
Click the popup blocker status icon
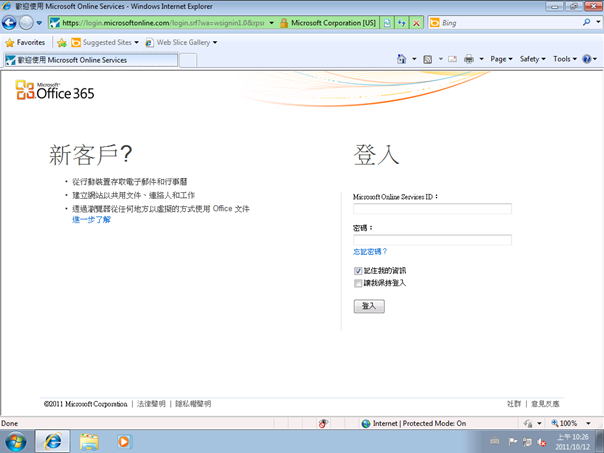tap(323, 423)
